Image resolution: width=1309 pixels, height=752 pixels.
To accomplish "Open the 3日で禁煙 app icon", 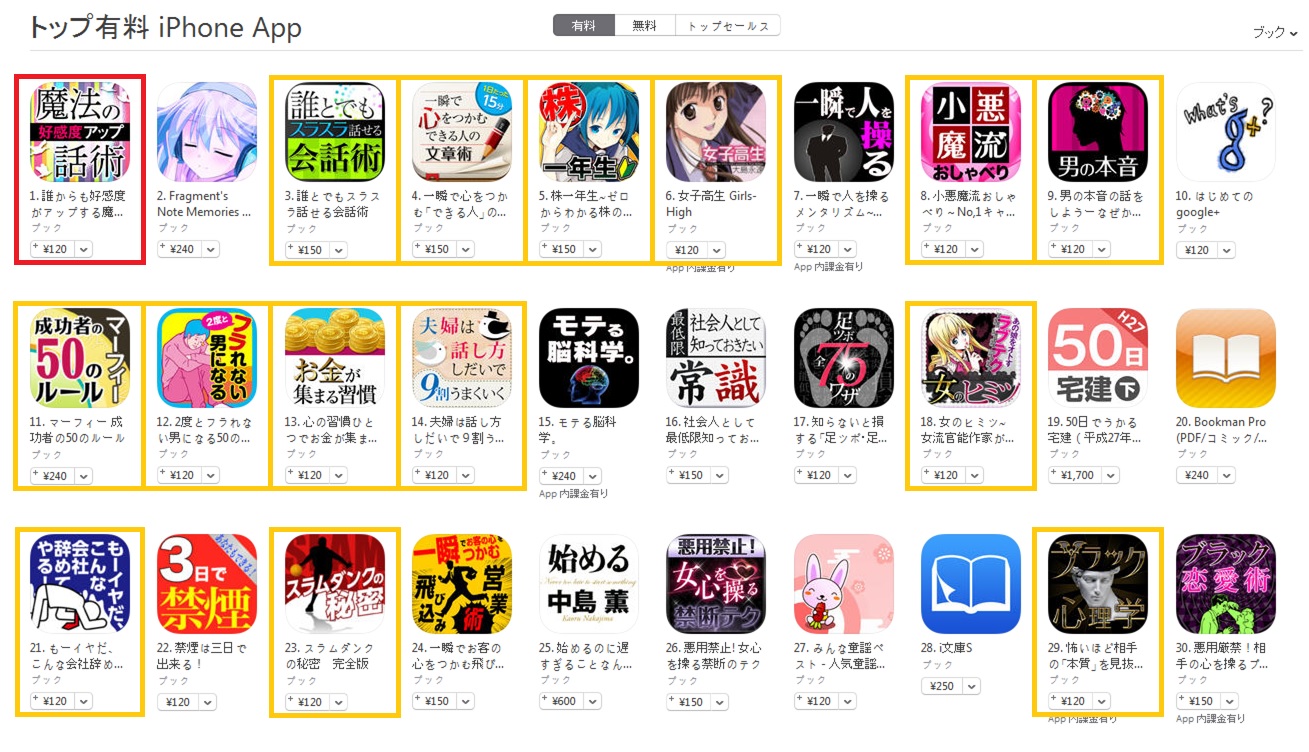I will [x=207, y=584].
